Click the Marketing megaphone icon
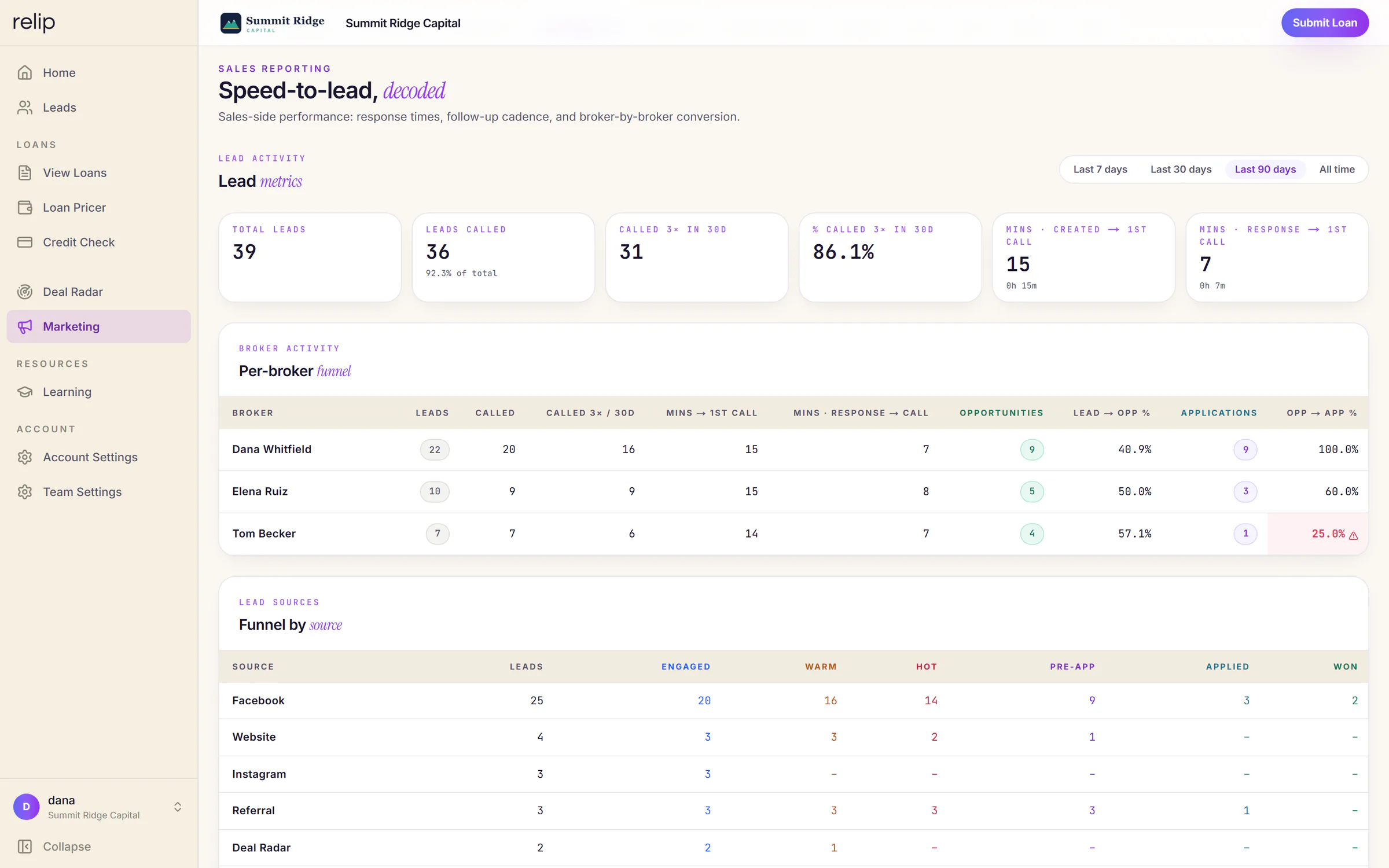The height and width of the screenshot is (868, 1389). (x=25, y=326)
